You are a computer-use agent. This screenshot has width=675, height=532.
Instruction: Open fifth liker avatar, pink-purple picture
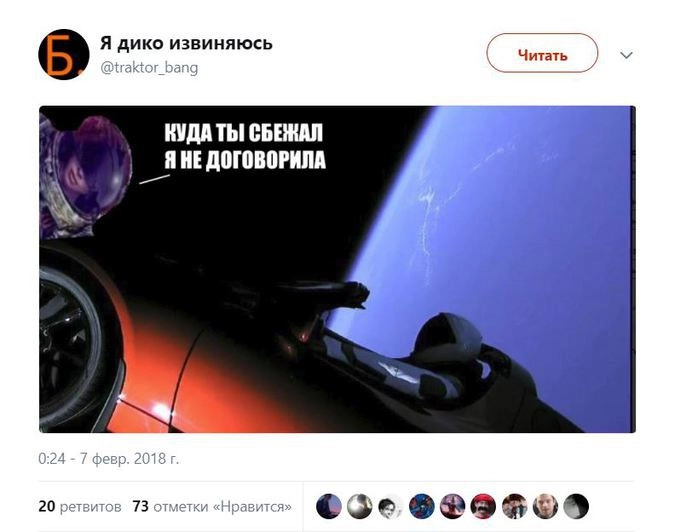[x=452, y=506]
